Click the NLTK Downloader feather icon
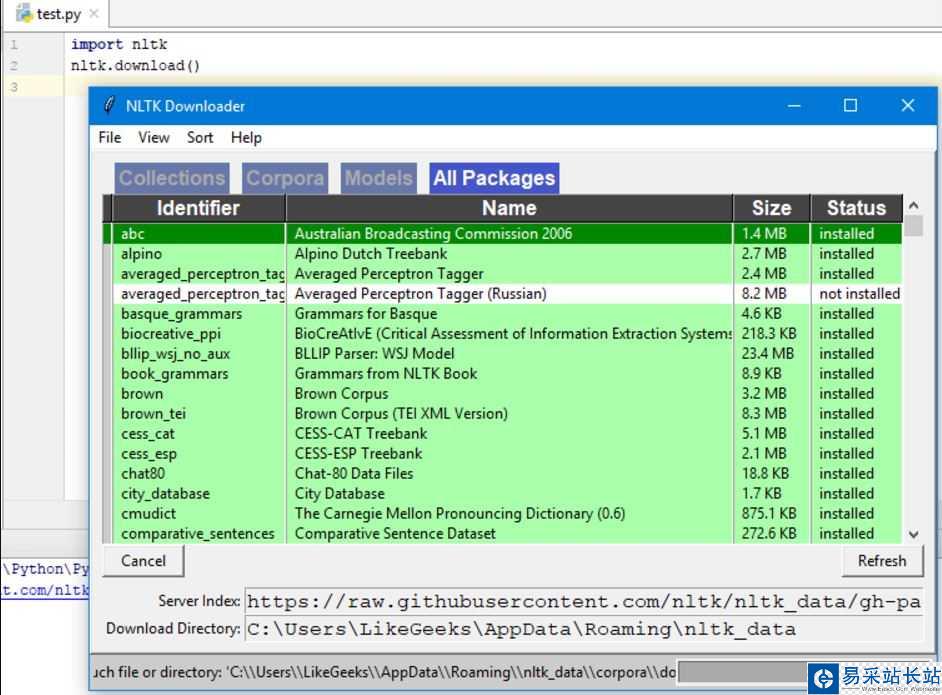 click(x=109, y=106)
